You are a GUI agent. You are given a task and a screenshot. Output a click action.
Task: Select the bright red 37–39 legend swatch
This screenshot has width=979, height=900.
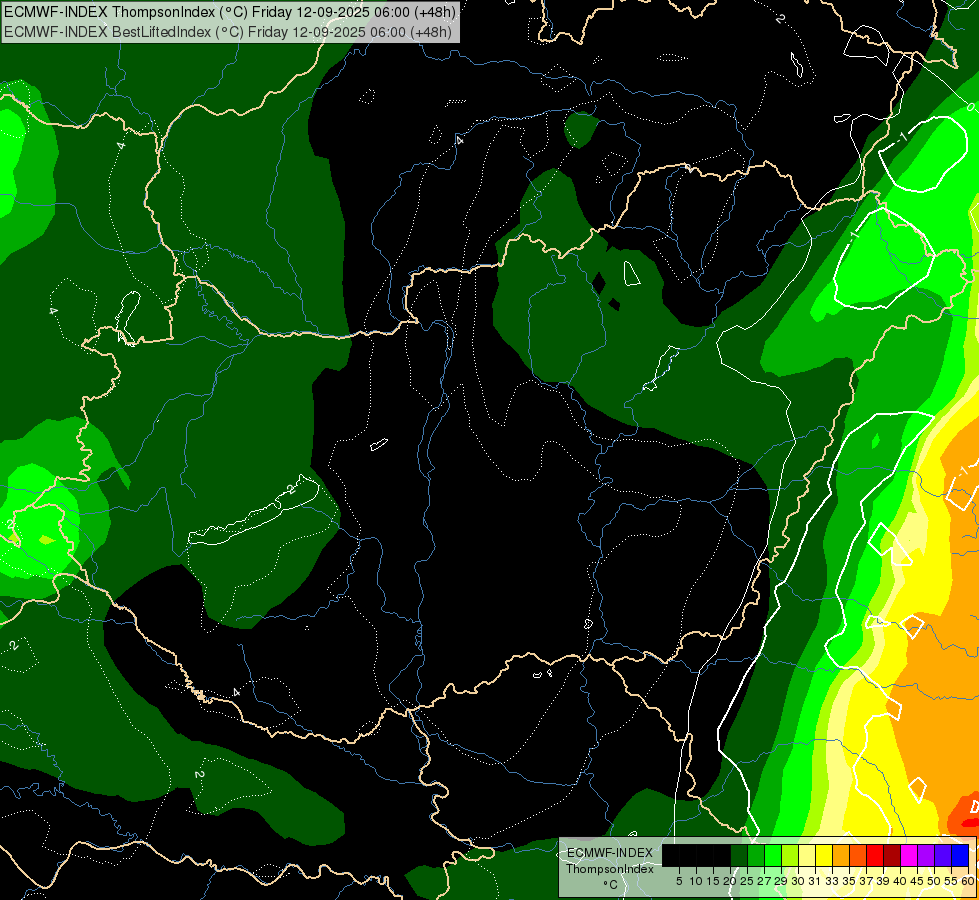[x=875, y=856]
